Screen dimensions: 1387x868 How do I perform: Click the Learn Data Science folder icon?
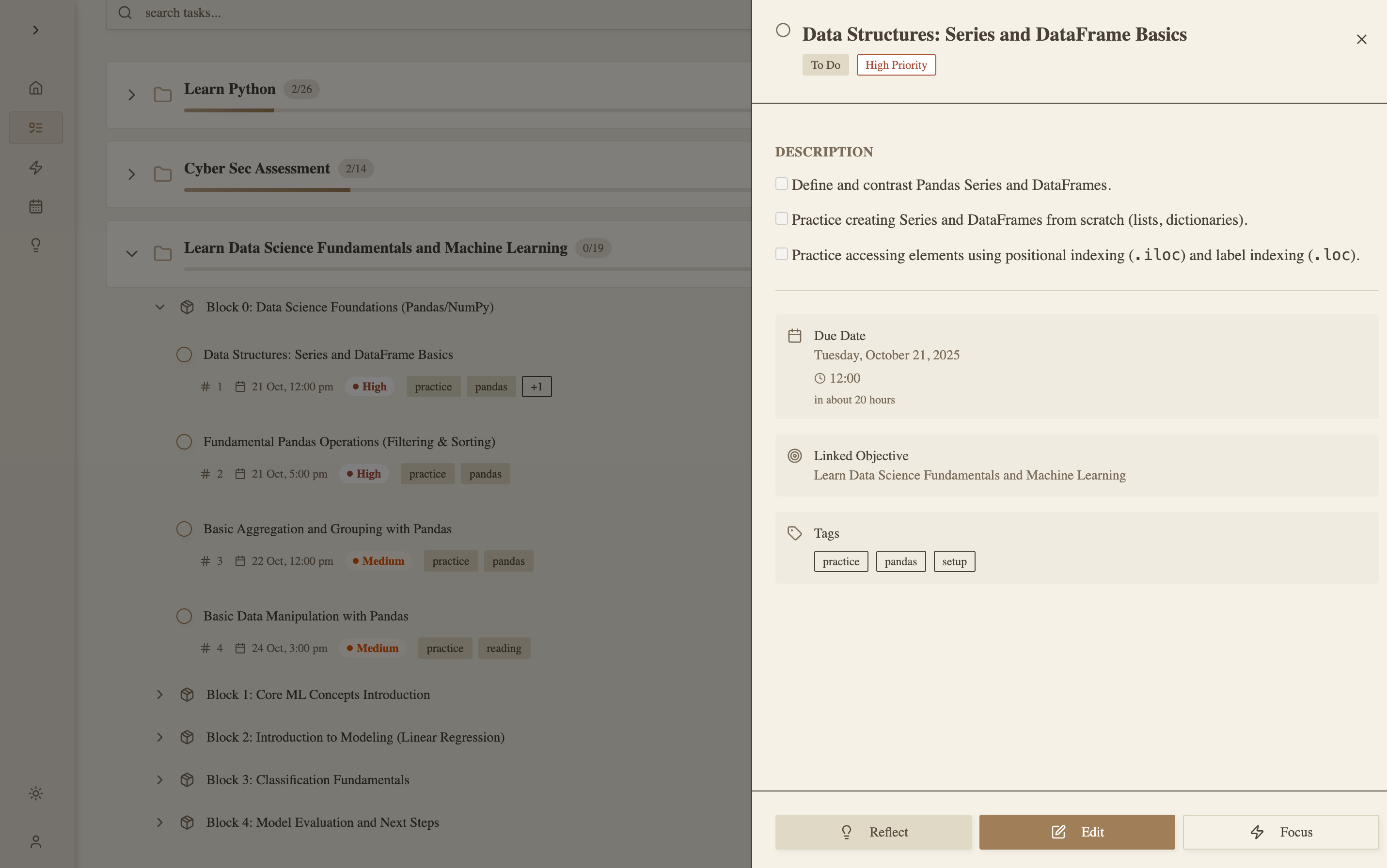coord(162,253)
